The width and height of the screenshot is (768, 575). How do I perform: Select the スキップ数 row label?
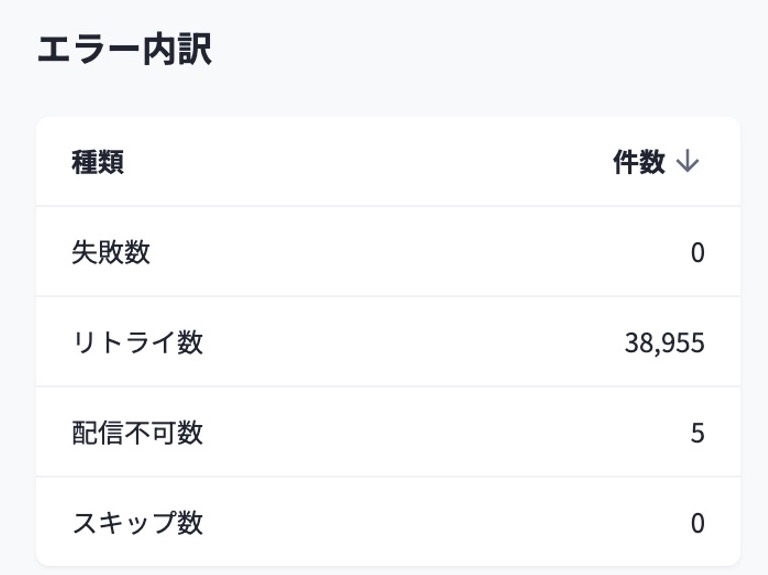(x=138, y=523)
